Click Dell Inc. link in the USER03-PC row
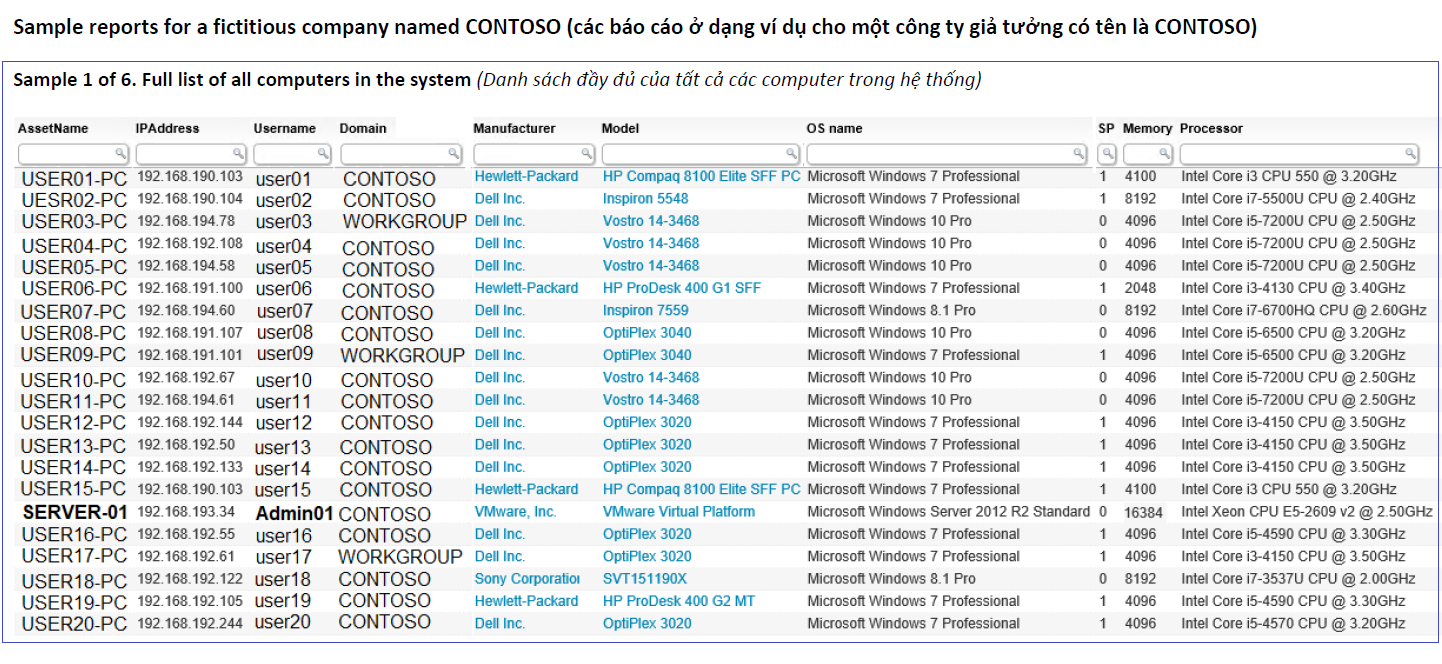The width and height of the screenshot is (1442, 664). point(500,221)
